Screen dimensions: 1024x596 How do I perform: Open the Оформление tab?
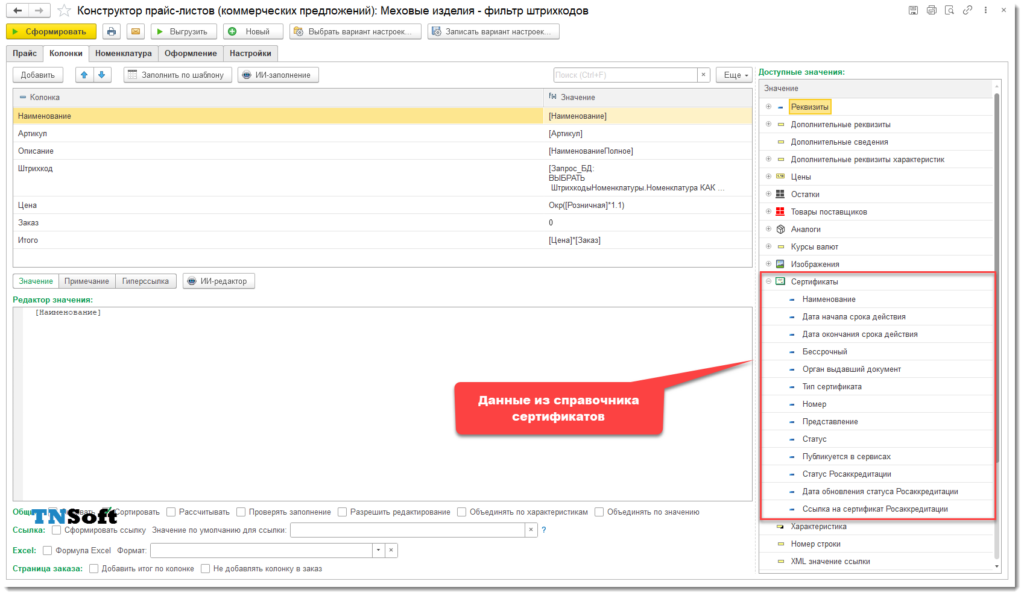[x=190, y=54]
